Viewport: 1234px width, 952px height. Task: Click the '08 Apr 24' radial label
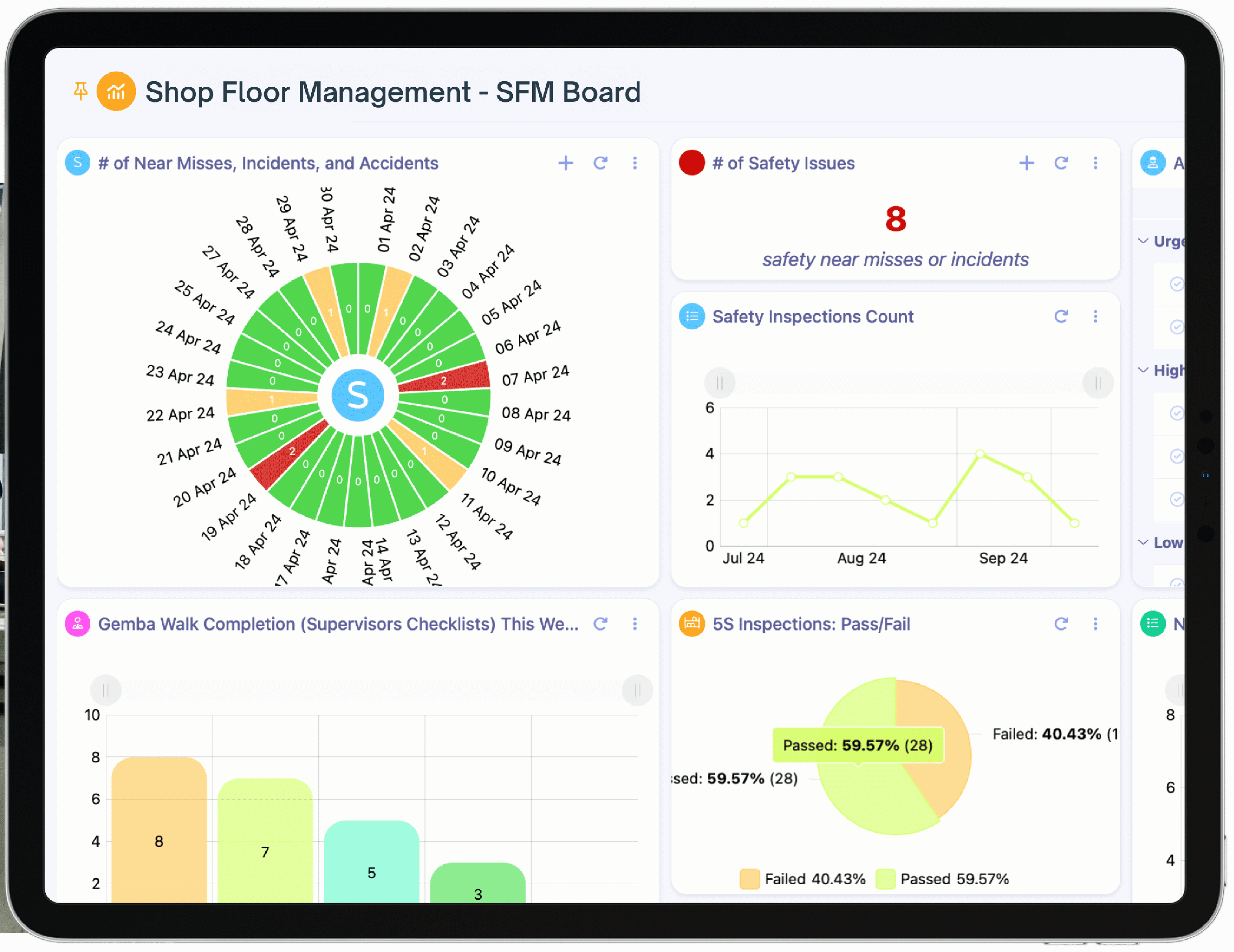(x=536, y=414)
